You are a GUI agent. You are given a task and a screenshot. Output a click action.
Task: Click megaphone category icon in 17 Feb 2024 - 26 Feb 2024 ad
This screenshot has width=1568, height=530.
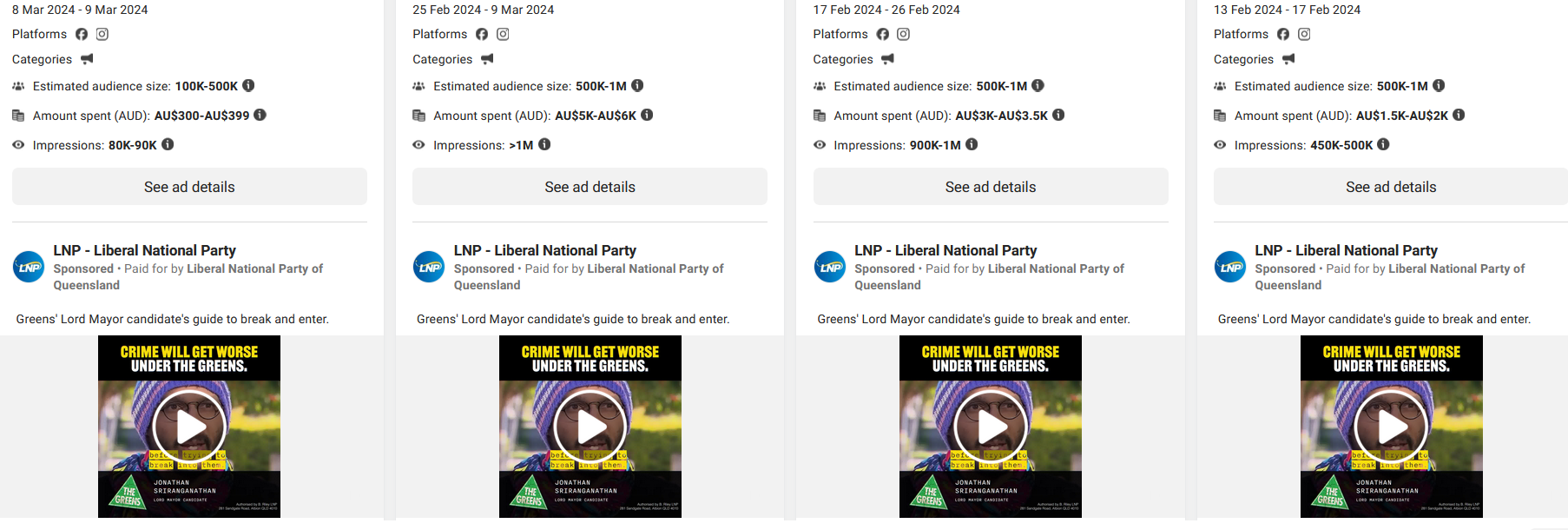(x=887, y=59)
